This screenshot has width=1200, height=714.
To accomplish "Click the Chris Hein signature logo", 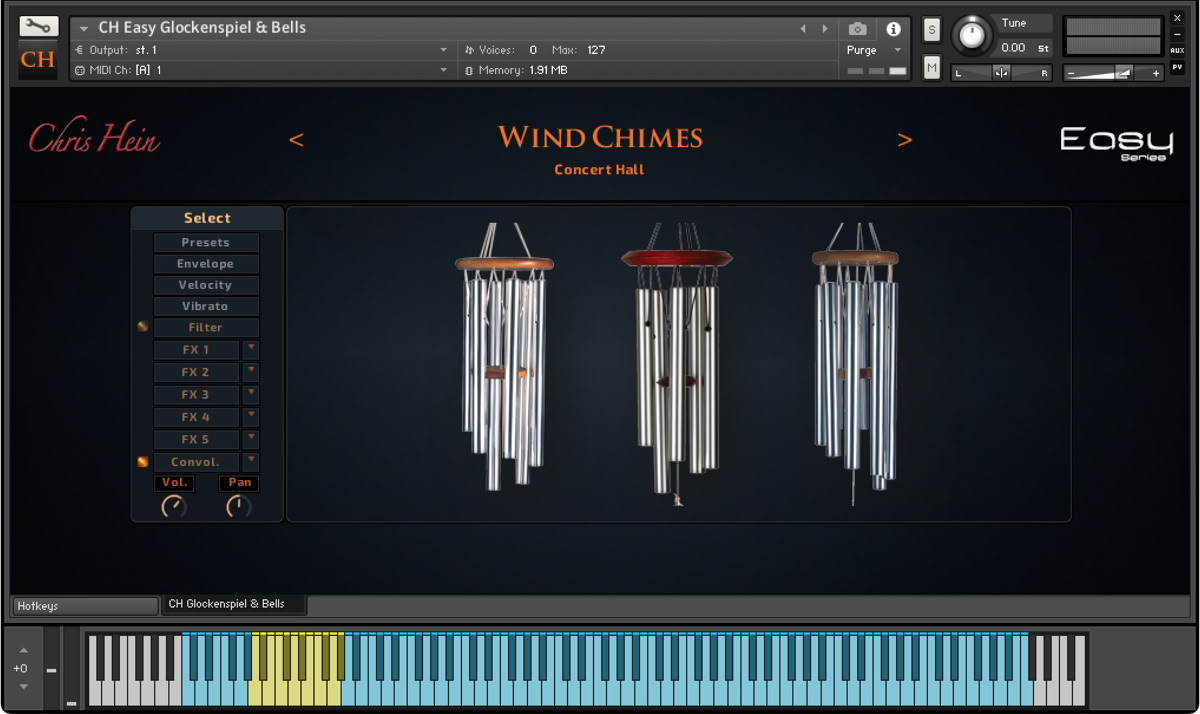I will (x=94, y=140).
